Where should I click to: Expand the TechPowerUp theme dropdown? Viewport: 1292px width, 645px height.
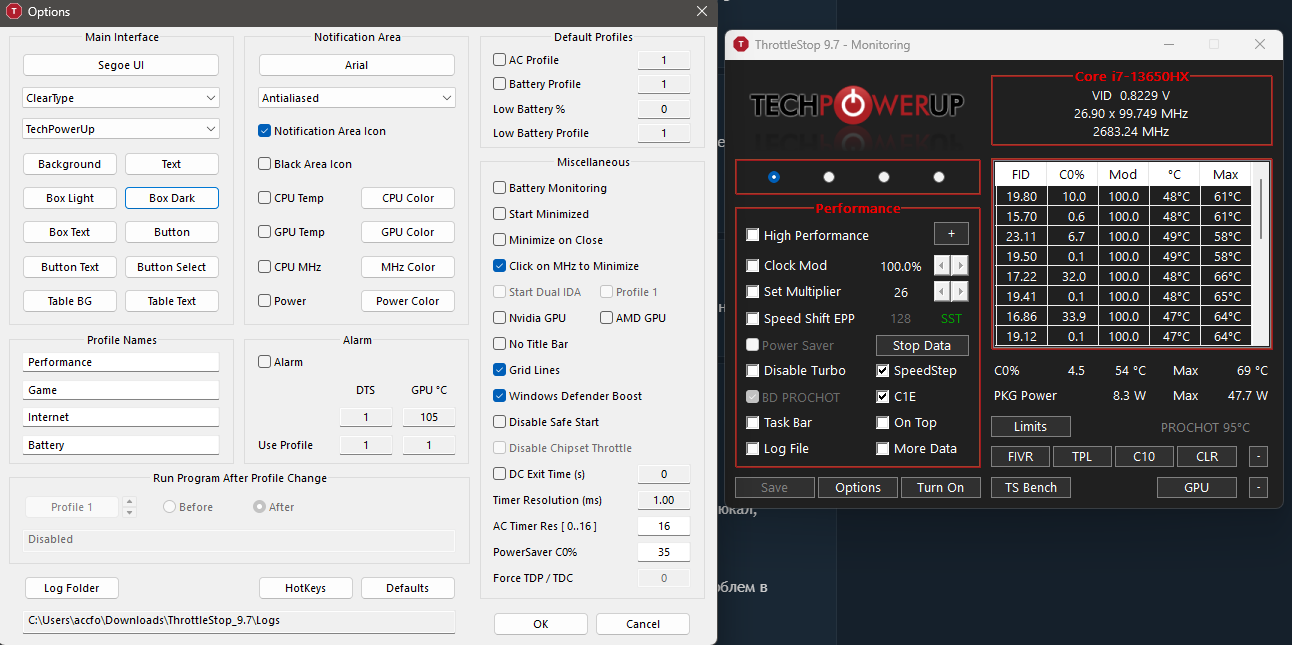point(121,129)
